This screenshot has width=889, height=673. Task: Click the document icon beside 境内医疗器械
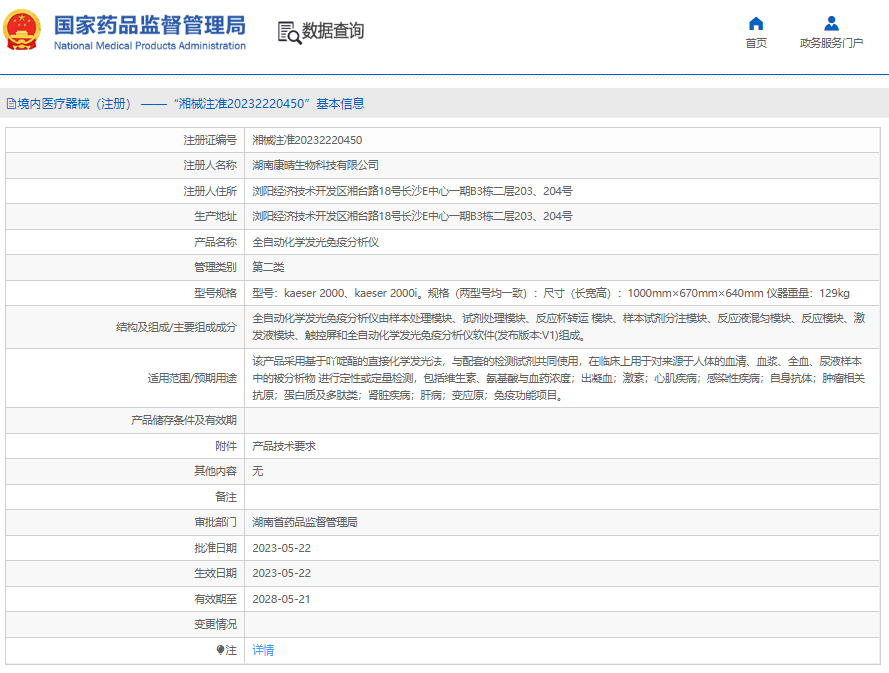pos(11,104)
